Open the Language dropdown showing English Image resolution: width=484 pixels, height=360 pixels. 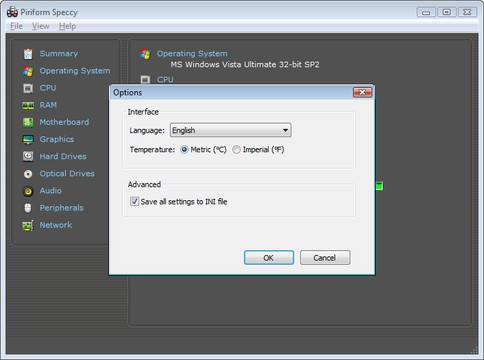click(x=230, y=130)
